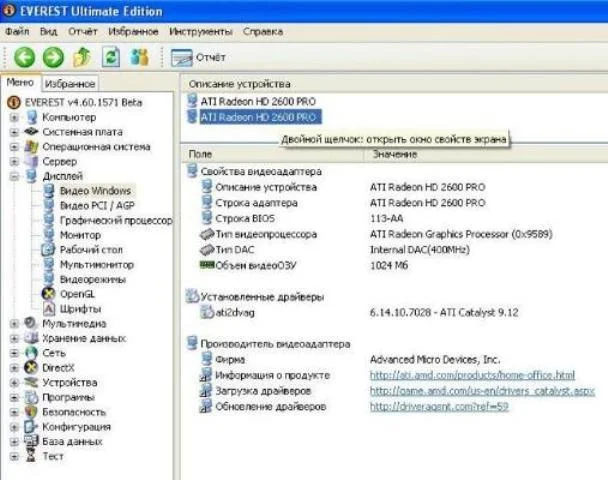Expand the Компьютер node
608x480 pixels.
tap(14, 117)
